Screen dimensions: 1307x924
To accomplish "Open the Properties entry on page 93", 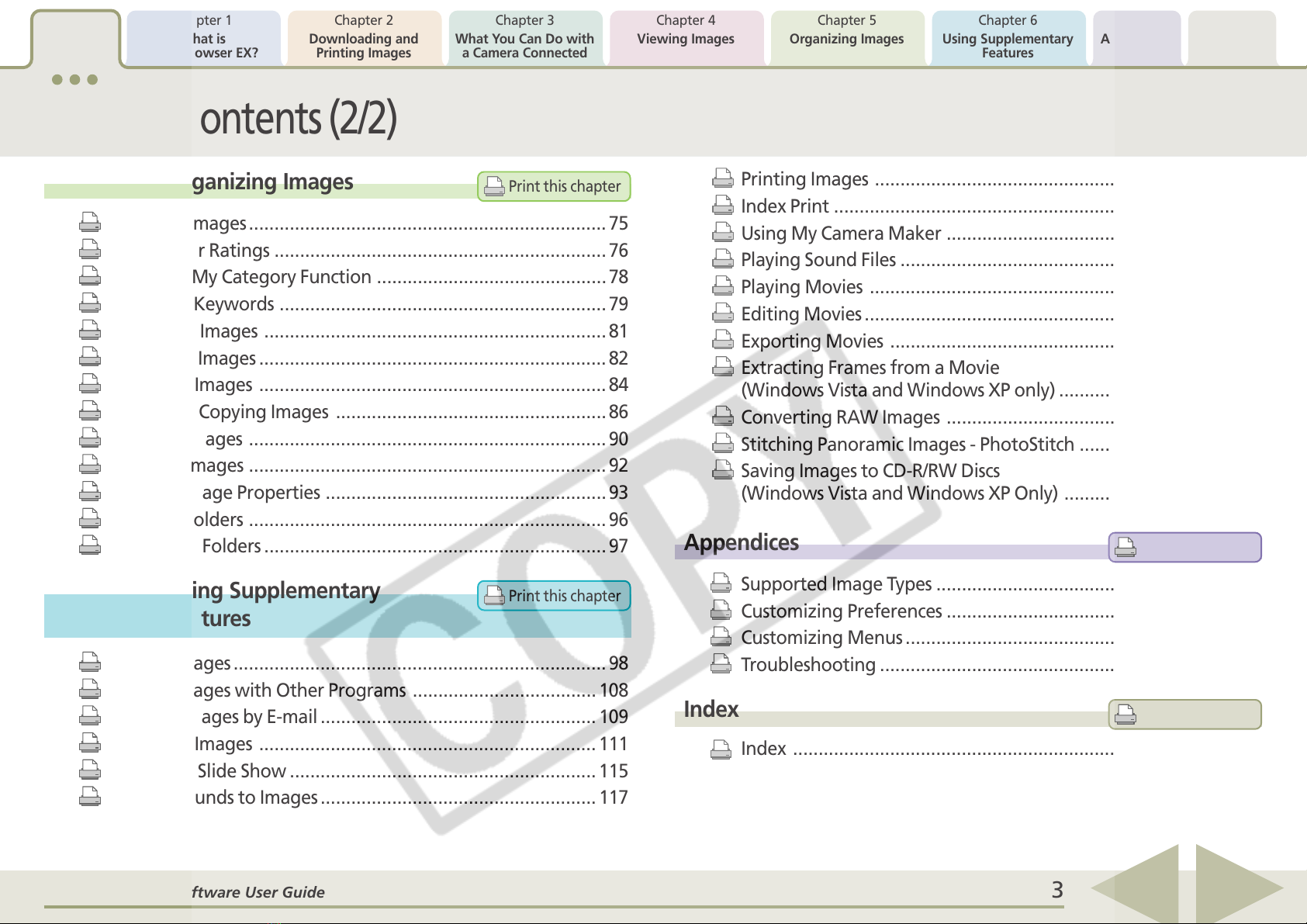I will tap(415, 493).
